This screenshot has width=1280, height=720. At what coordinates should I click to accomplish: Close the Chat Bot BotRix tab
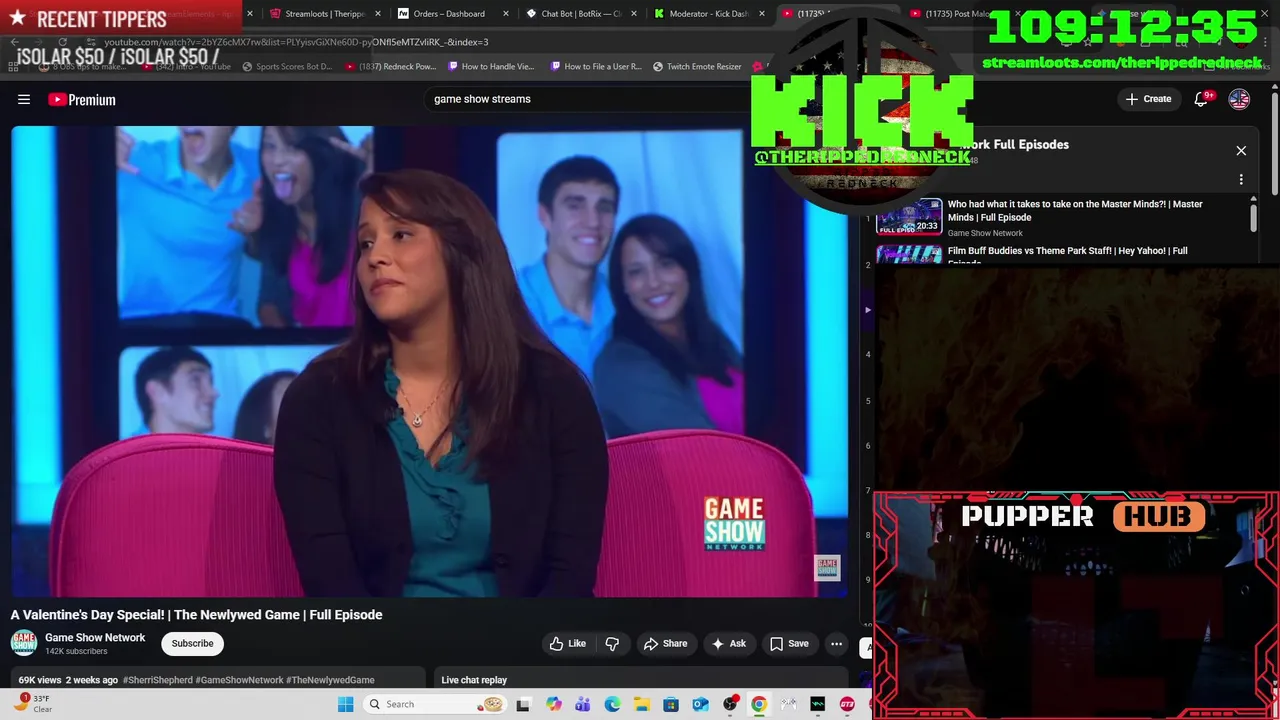[x=634, y=14]
